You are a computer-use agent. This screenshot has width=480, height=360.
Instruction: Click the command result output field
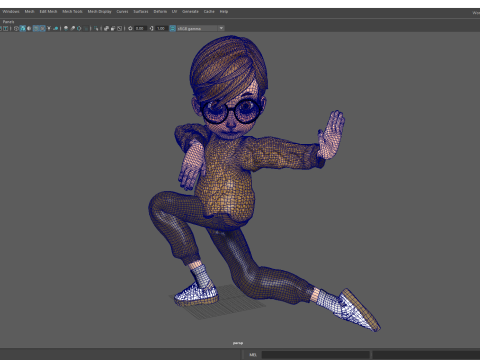point(426,355)
